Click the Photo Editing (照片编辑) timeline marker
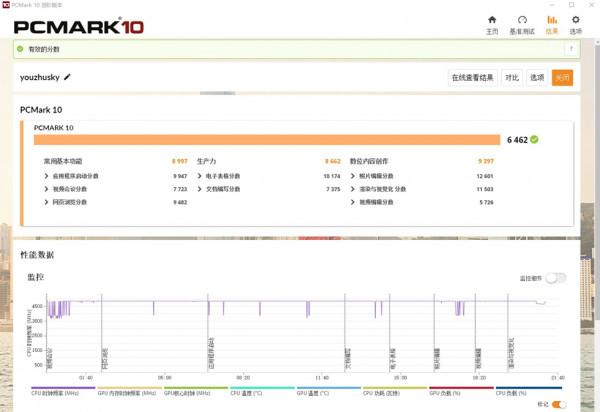This screenshot has width=600, height=412. 437,359
